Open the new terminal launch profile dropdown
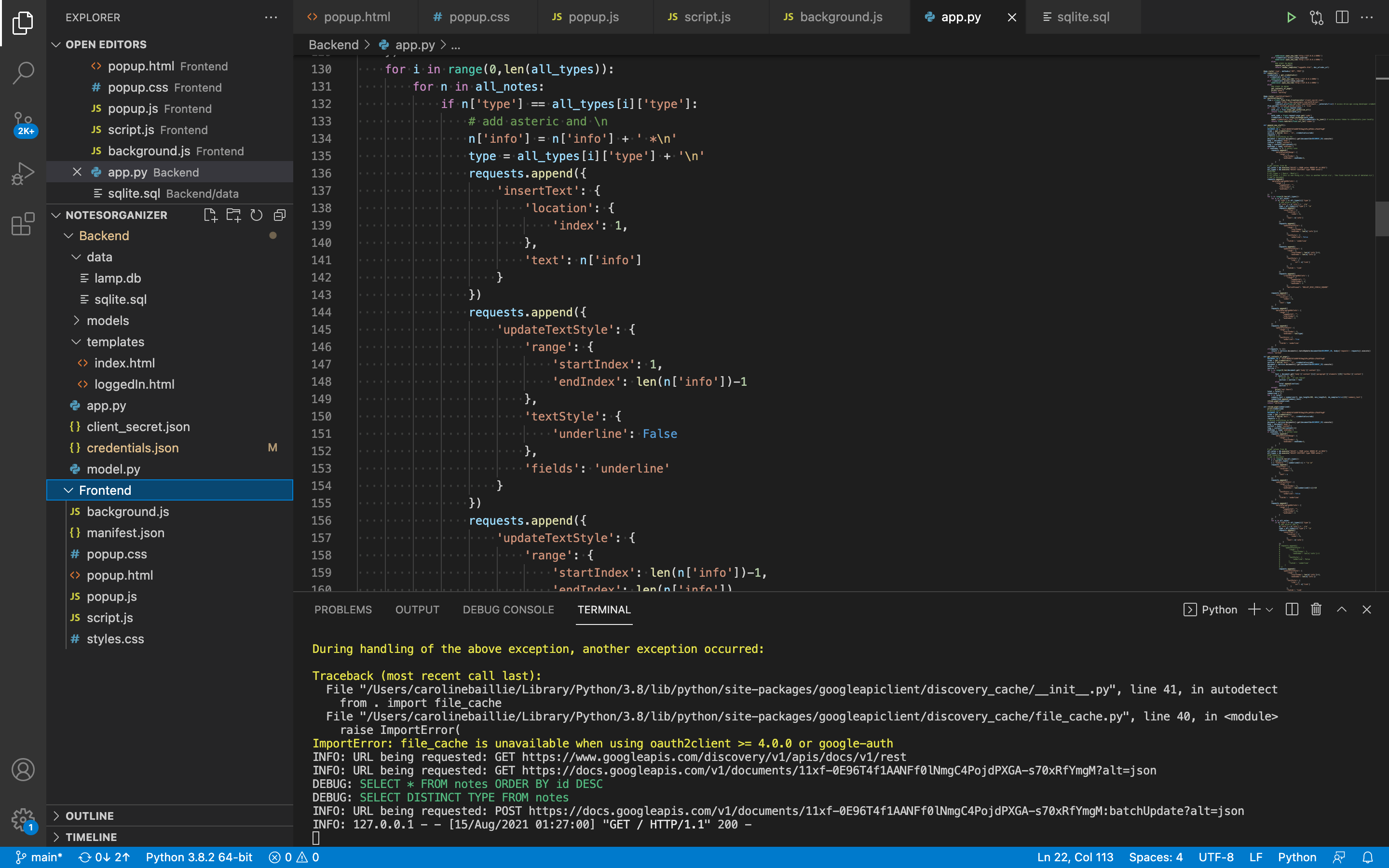1389x868 pixels. pos(1269,610)
